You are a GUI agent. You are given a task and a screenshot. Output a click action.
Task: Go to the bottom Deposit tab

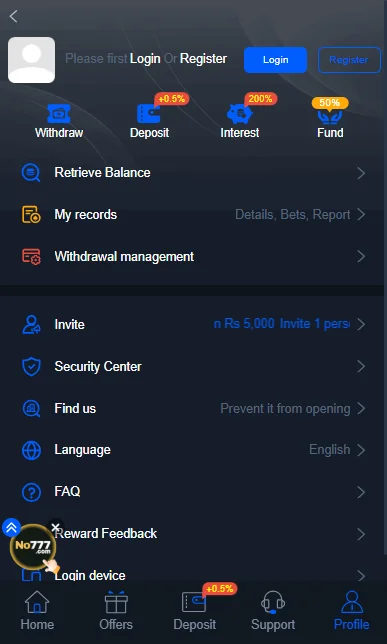194,611
